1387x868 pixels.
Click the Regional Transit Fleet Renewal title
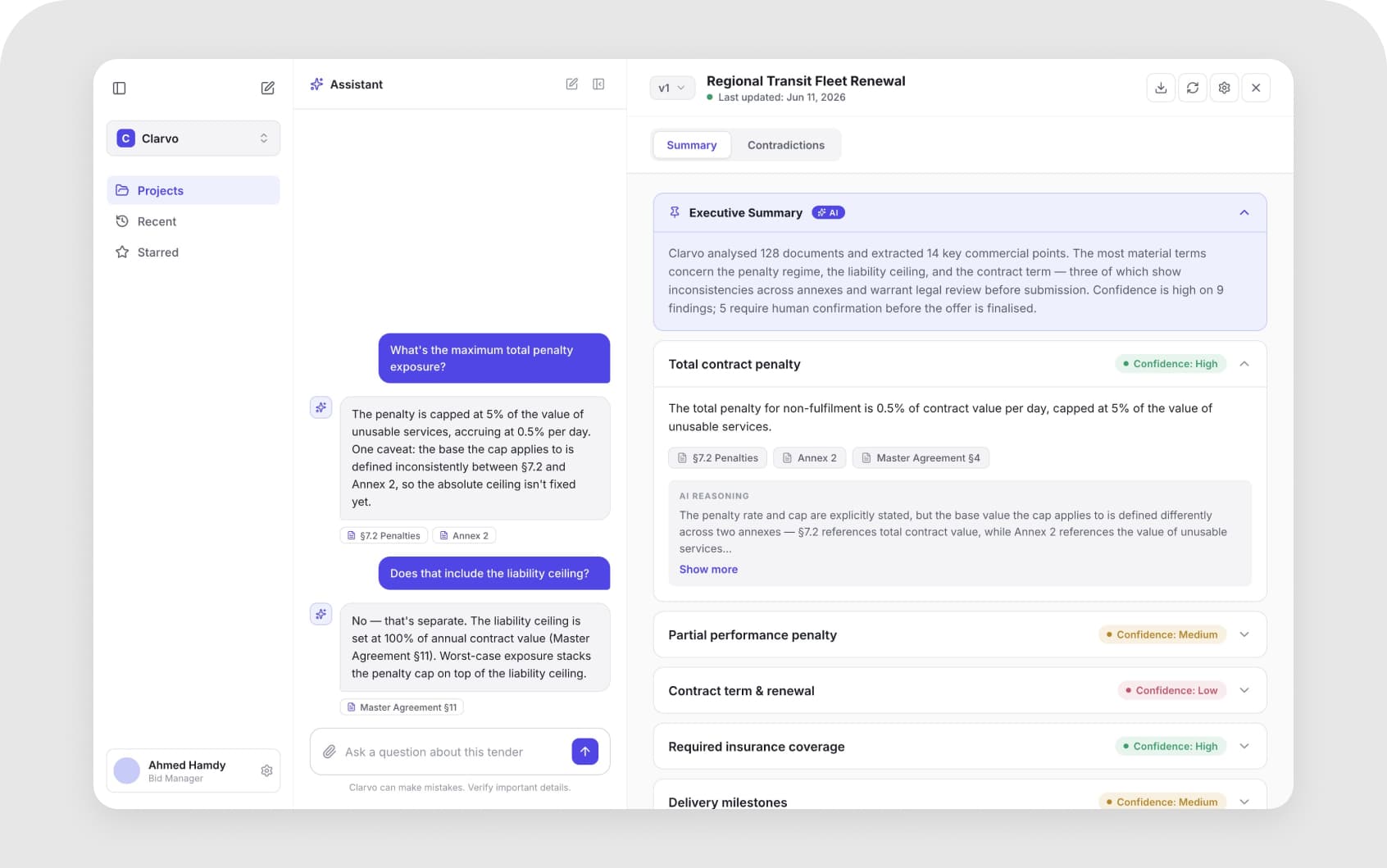pyautogui.click(x=806, y=81)
